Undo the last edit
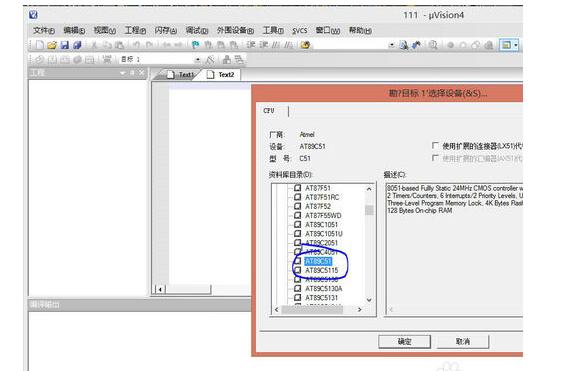This screenshot has width=587, height=371. click(x=136, y=45)
